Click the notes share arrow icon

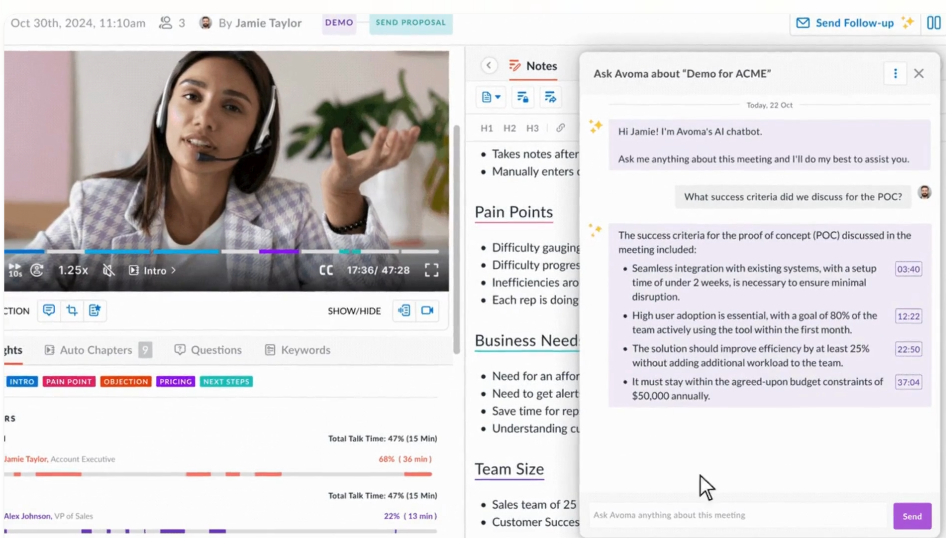550,97
